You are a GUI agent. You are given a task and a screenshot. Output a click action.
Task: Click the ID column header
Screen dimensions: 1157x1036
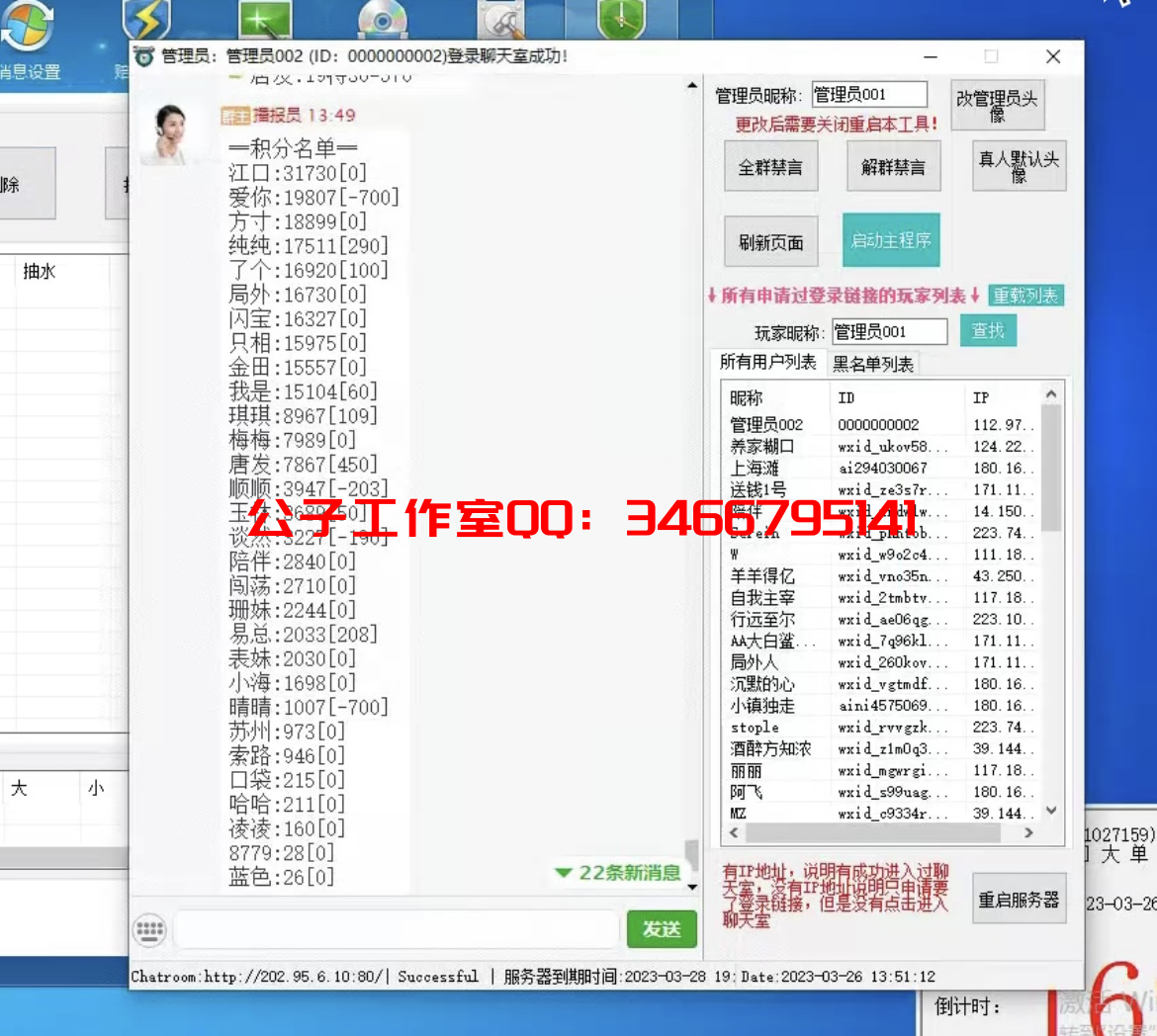[x=897, y=397]
